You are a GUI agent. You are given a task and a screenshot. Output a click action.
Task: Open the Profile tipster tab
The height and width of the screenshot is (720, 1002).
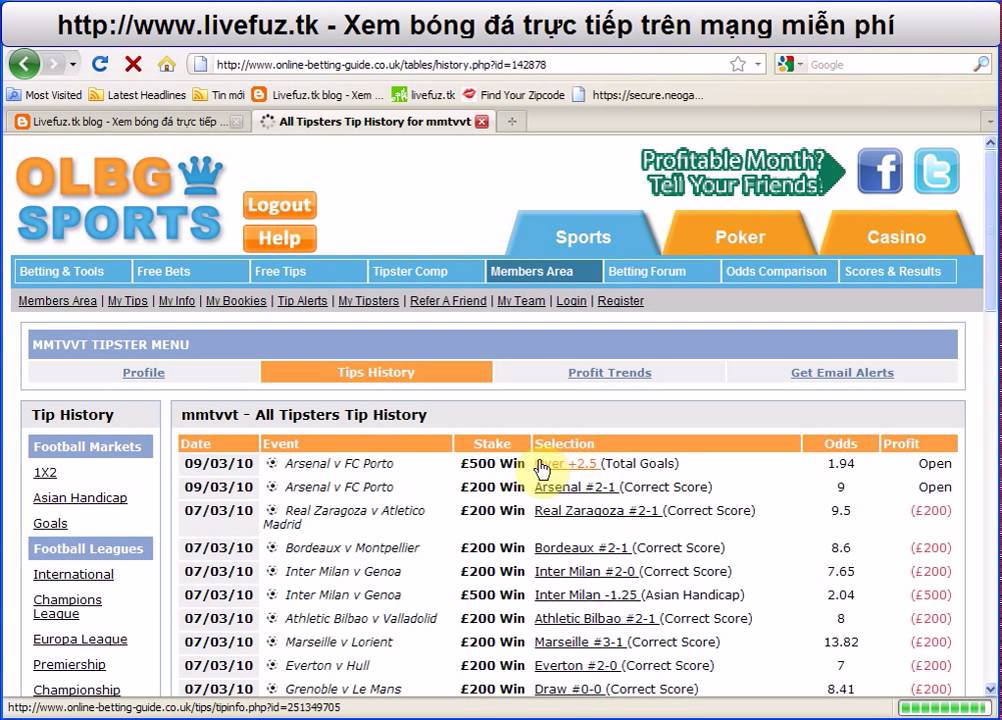coord(144,372)
